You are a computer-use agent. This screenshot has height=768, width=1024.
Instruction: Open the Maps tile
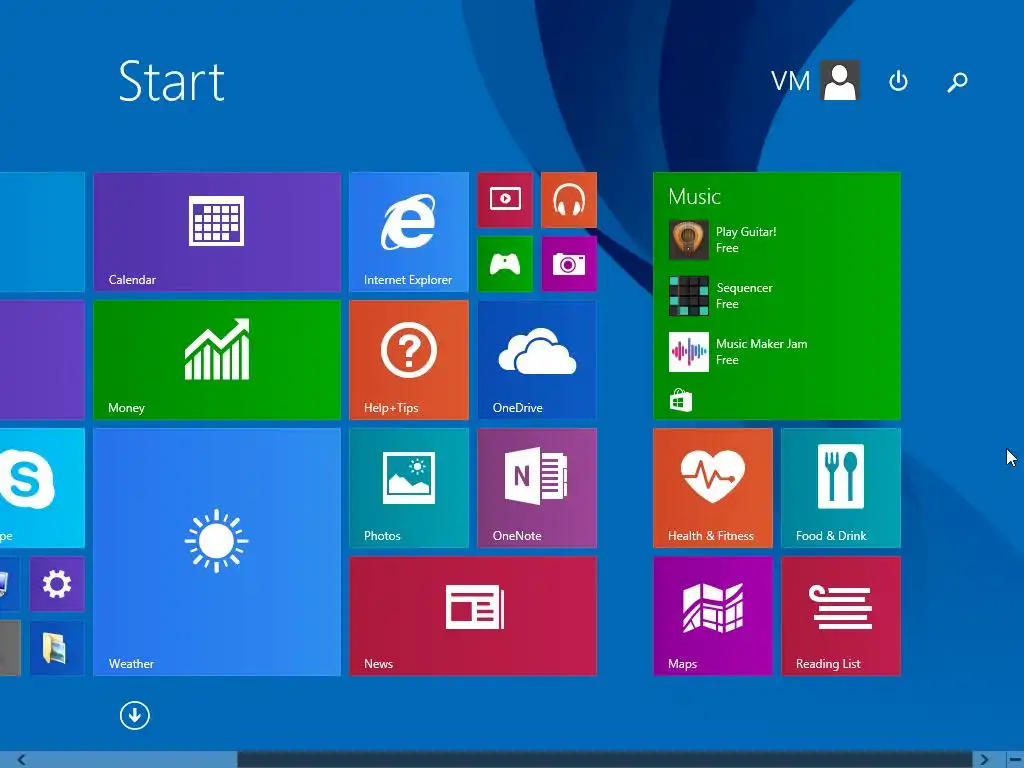point(712,616)
